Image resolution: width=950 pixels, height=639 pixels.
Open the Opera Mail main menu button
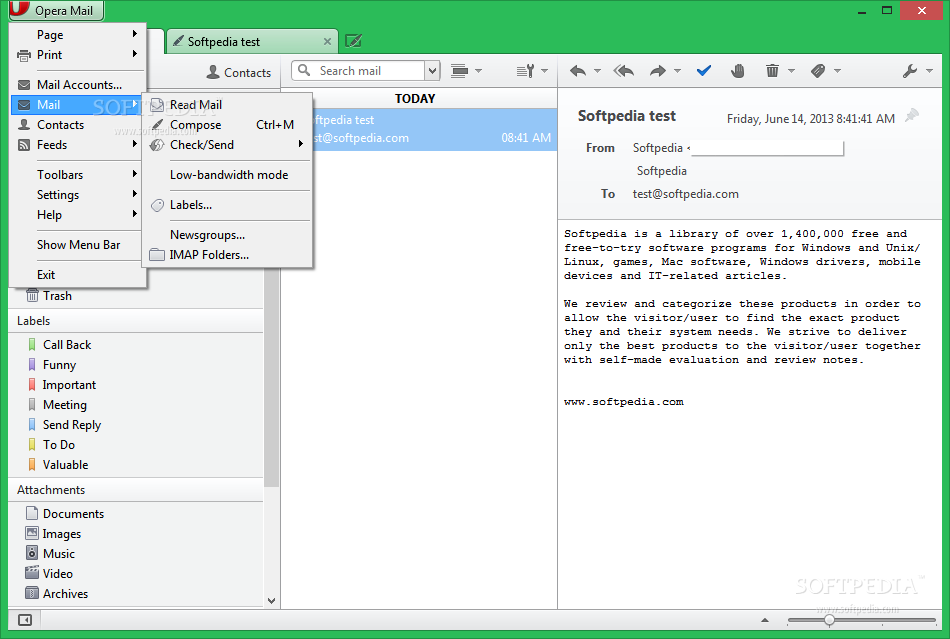point(56,10)
